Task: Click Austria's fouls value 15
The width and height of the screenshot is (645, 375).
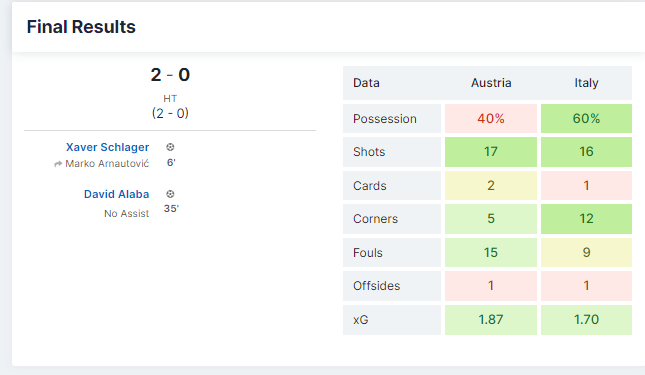Action: [491, 252]
